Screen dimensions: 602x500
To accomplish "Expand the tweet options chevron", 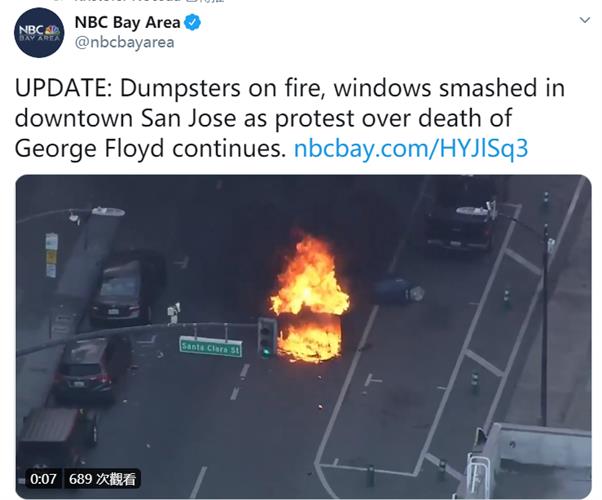I will 584,20.
